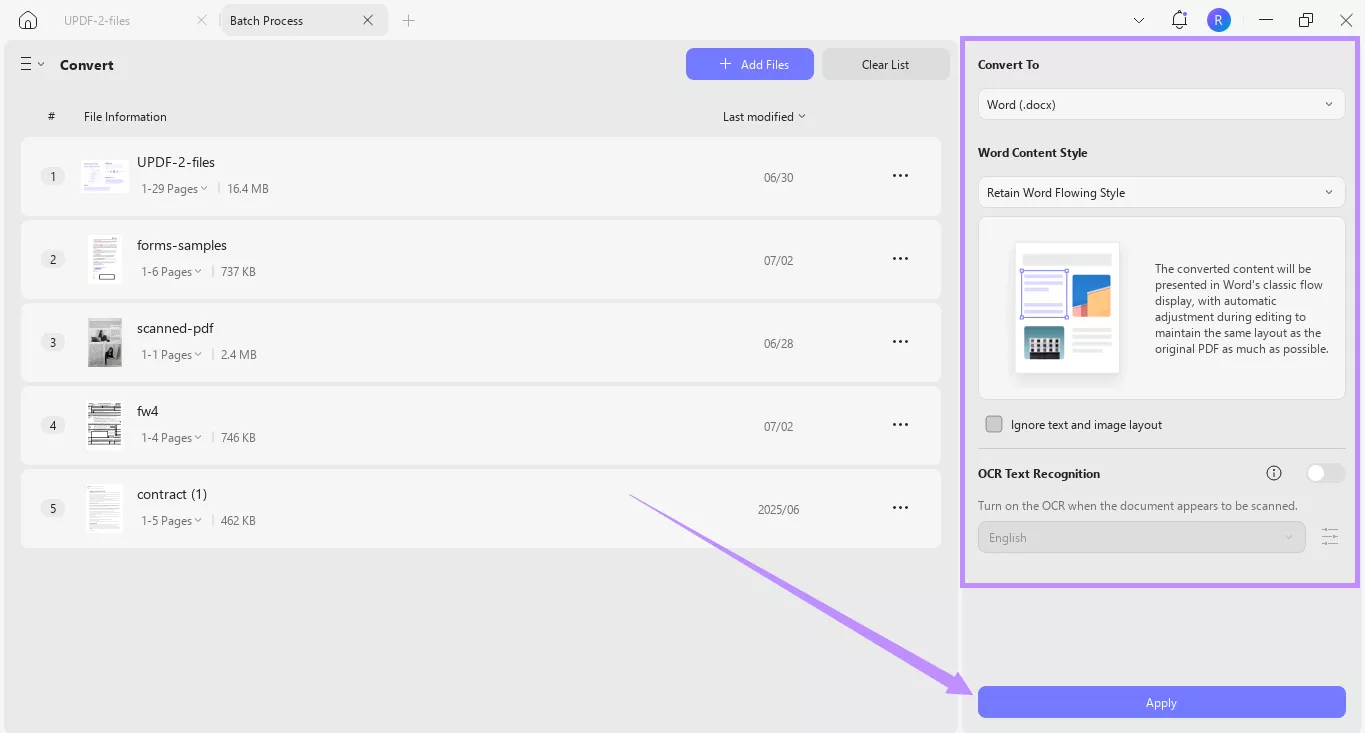Click the Add Files button
This screenshot has height=733, width=1365.
coord(749,64)
